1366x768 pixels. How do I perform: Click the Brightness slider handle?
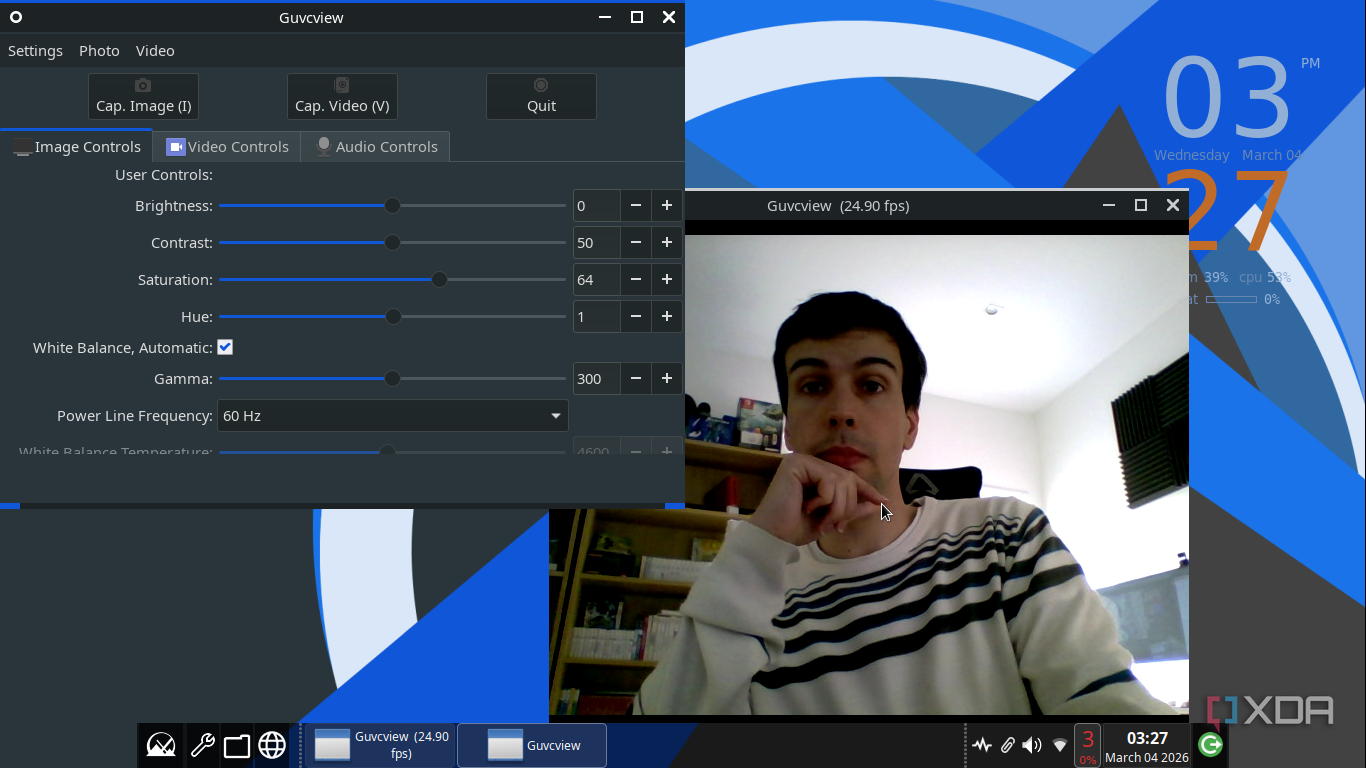(x=392, y=206)
